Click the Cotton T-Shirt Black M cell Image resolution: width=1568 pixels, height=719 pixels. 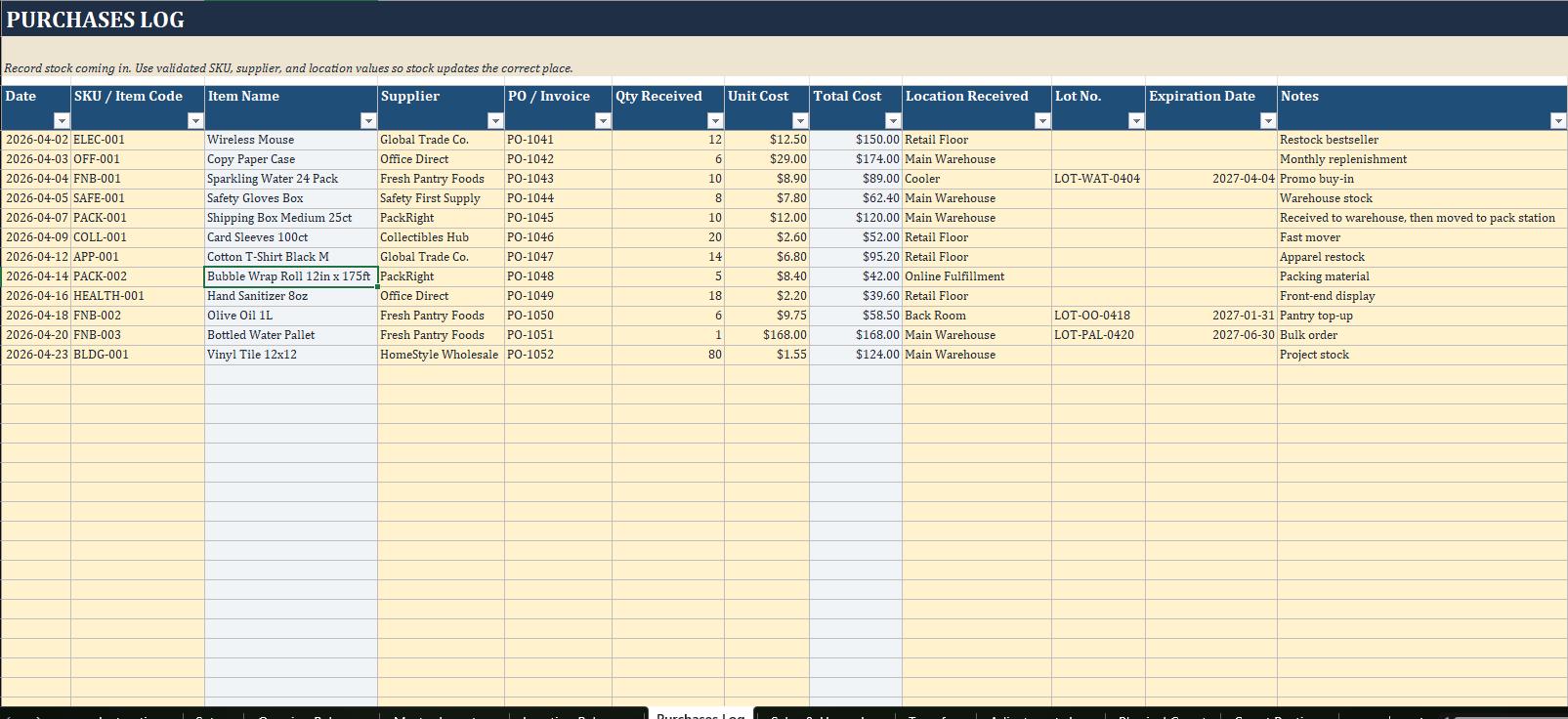291,257
